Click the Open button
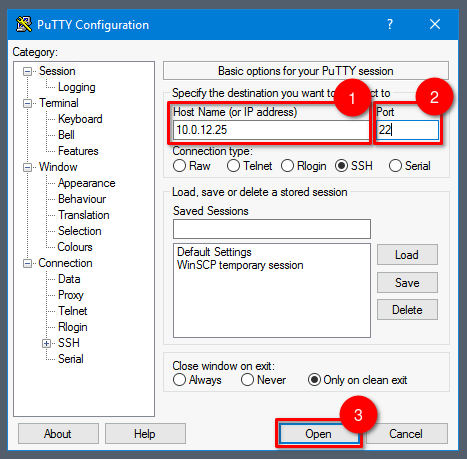 318,434
